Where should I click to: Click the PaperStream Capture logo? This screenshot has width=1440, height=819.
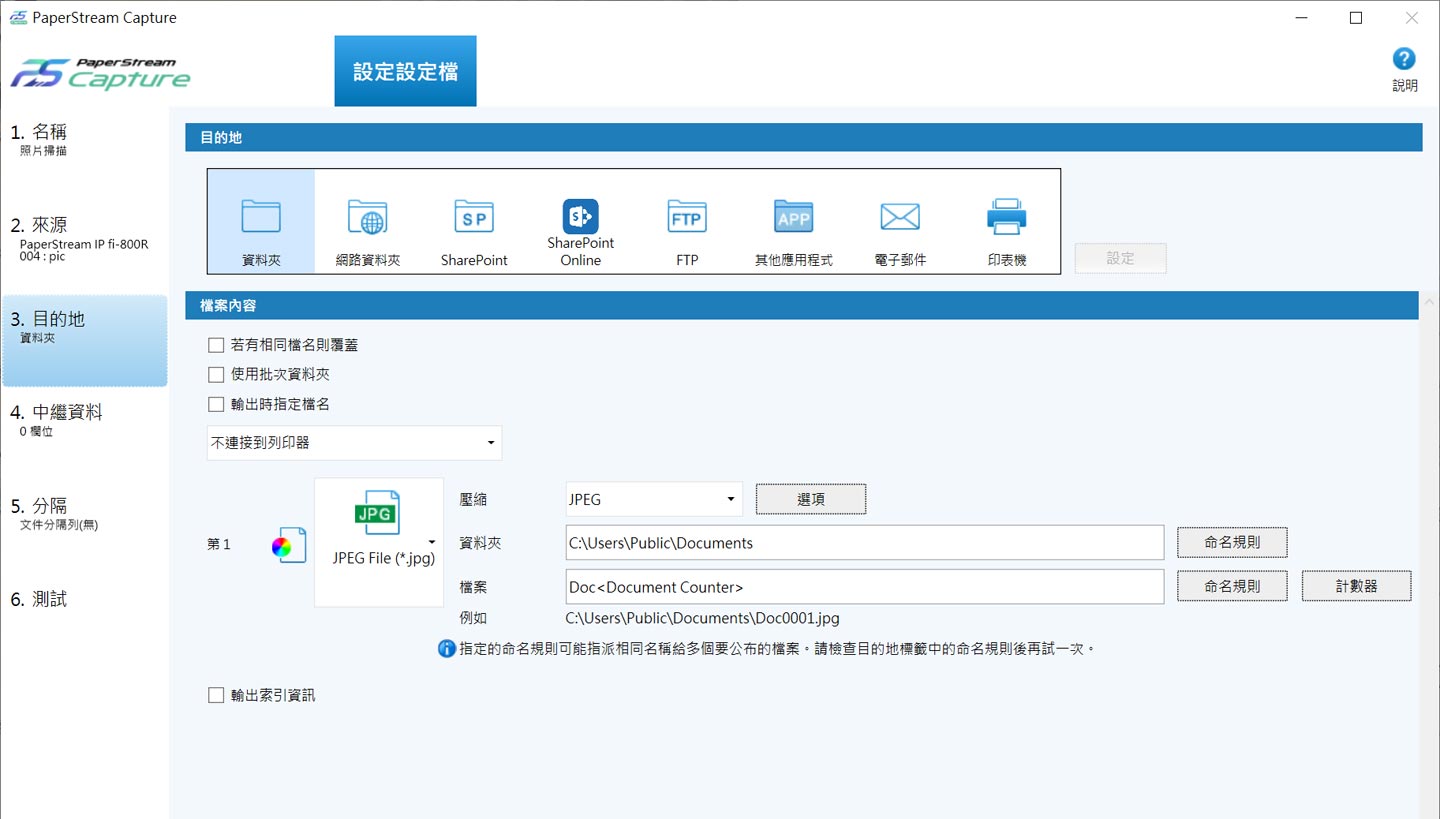pos(100,74)
